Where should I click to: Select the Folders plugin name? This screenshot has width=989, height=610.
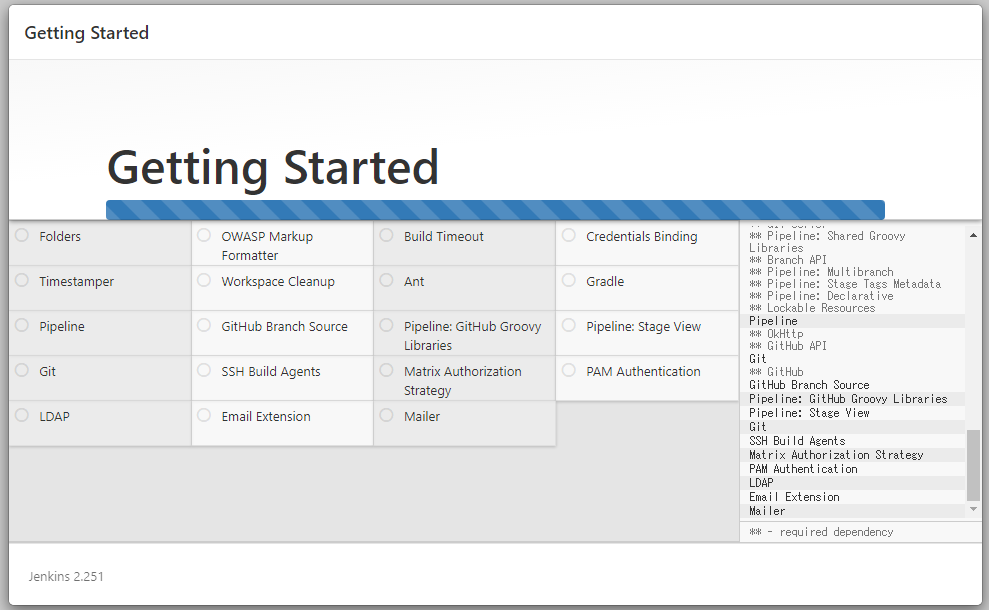(x=60, y=237)
